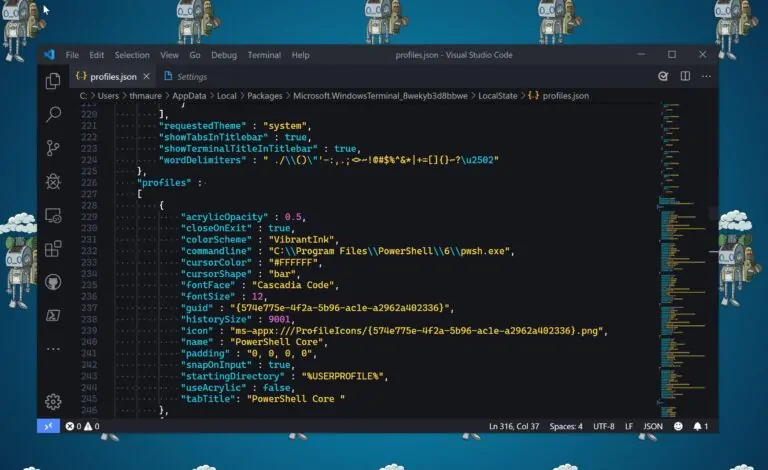This screenshot has width=768, height=470.
Task: Click Packages in the breadcrumb path
Action: [x=264, y=96]
